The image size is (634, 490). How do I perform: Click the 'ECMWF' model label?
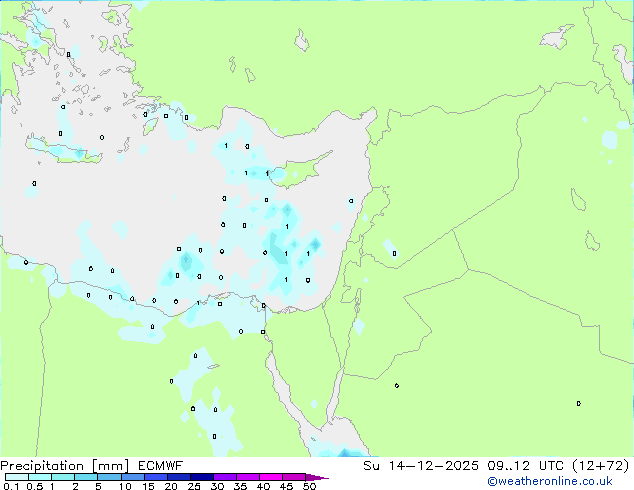(161, 466)
